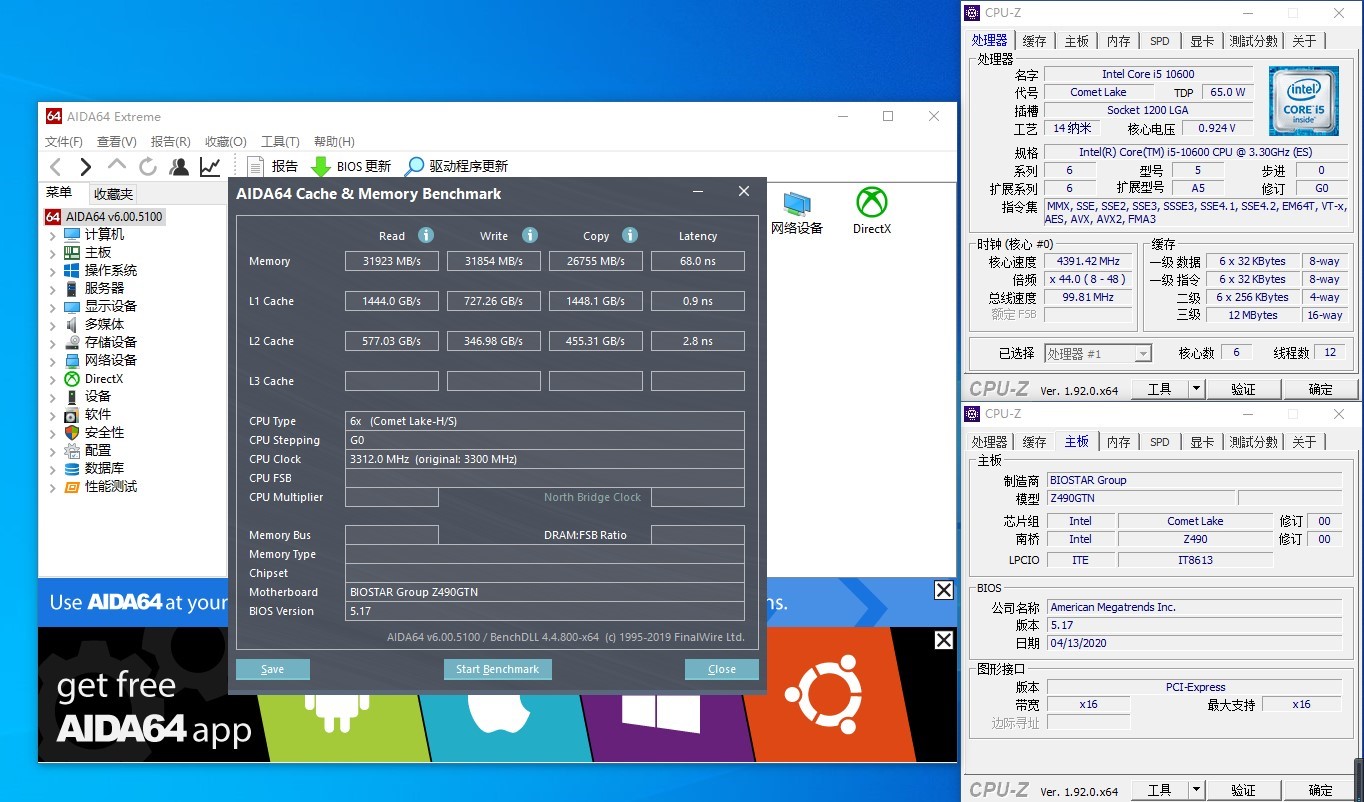Open the 网络设备 icon in the main pane
The width and height of the screenshot is (1364, 802).
click(x=797, y=213)
